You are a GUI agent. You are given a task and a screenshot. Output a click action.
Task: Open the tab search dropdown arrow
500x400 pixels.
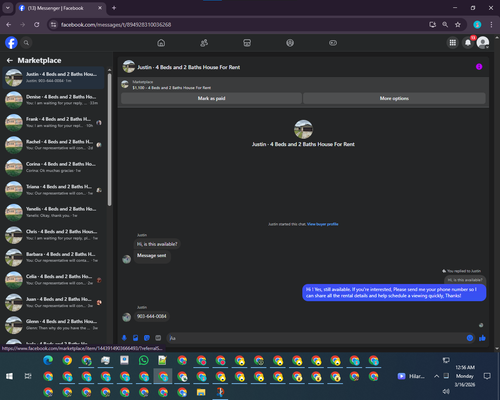8,8
